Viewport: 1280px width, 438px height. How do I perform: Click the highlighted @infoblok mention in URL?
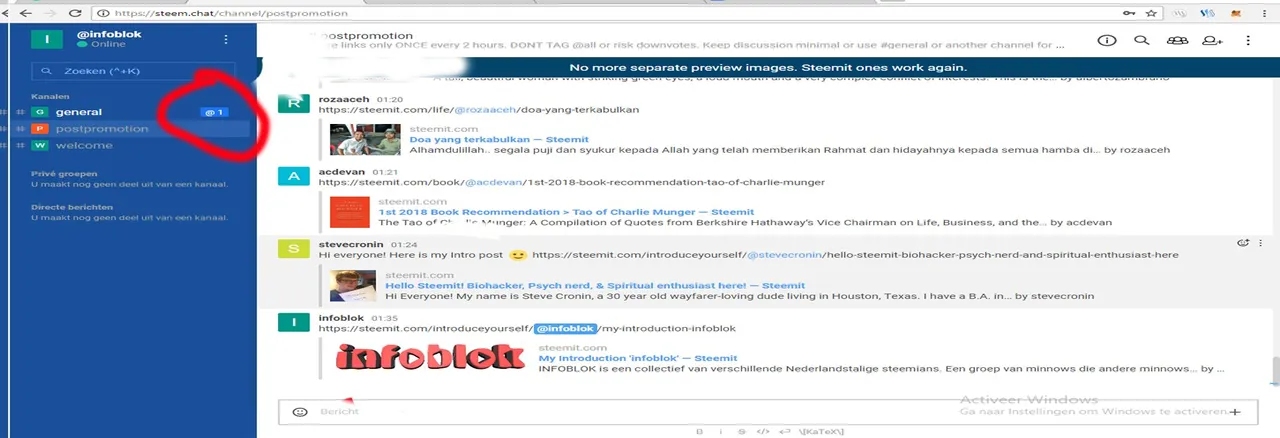point(565,328)
